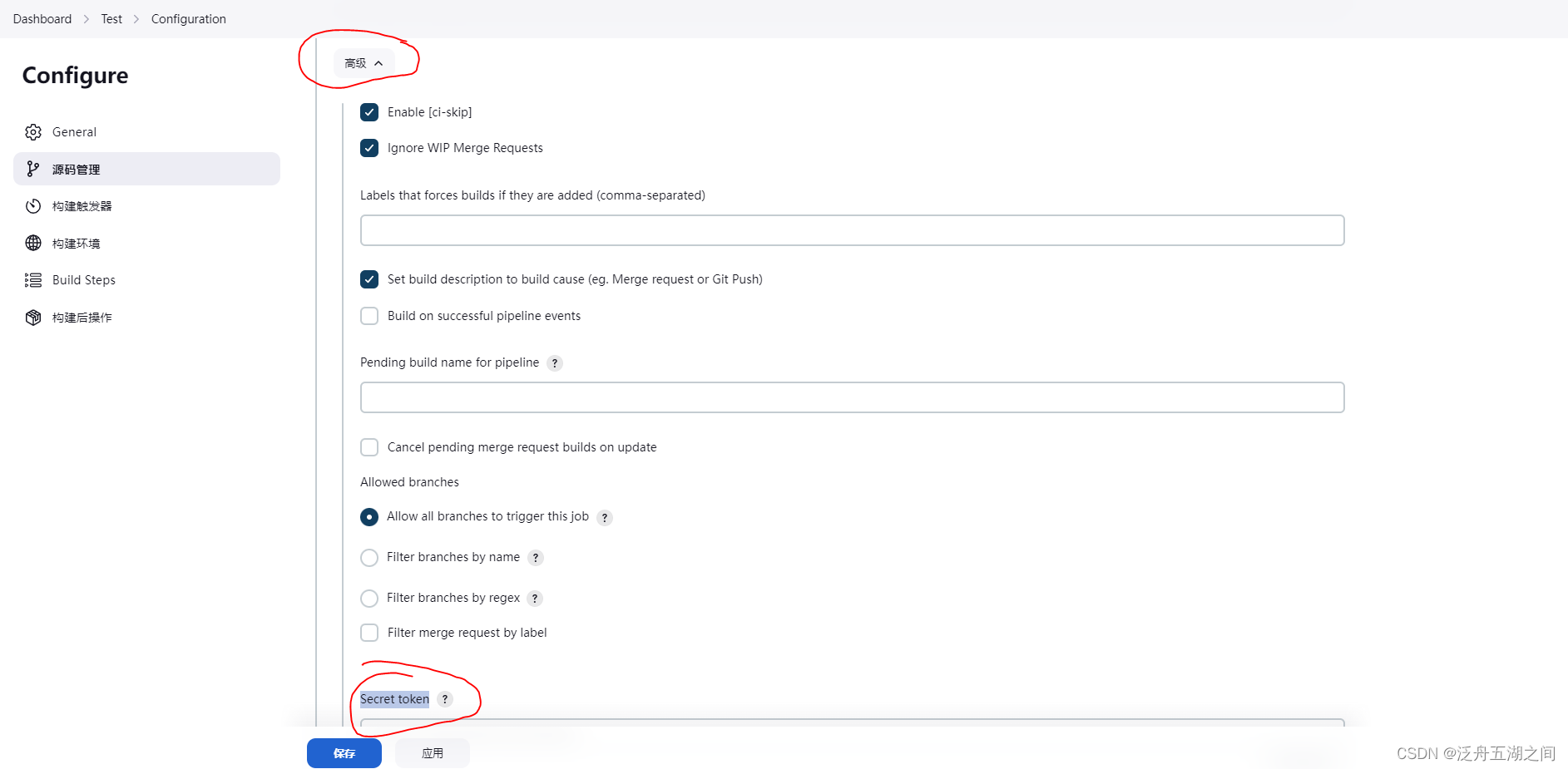Open help for Pending build name

click(x=555, y=363)
